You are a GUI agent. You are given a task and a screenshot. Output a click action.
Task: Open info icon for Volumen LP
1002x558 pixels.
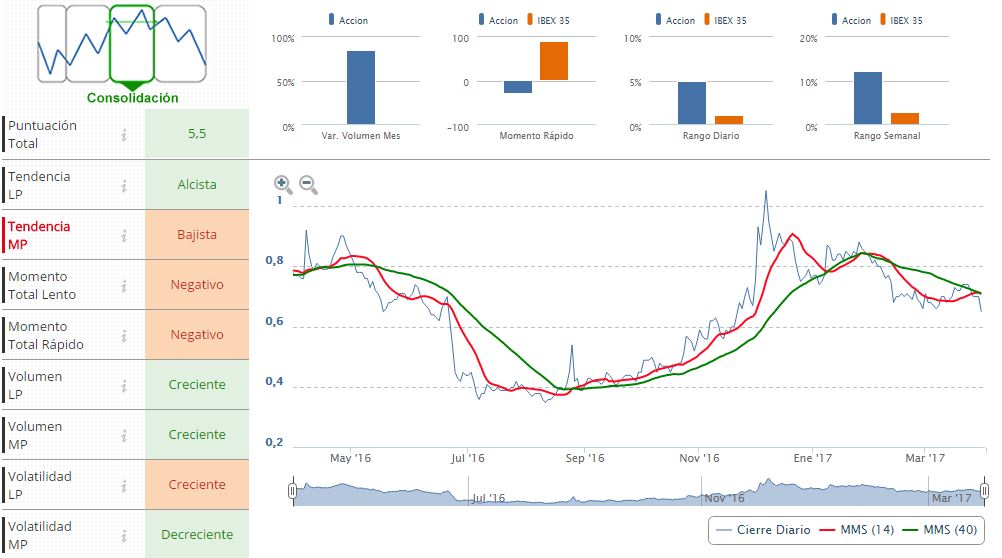tap(123, 385)
